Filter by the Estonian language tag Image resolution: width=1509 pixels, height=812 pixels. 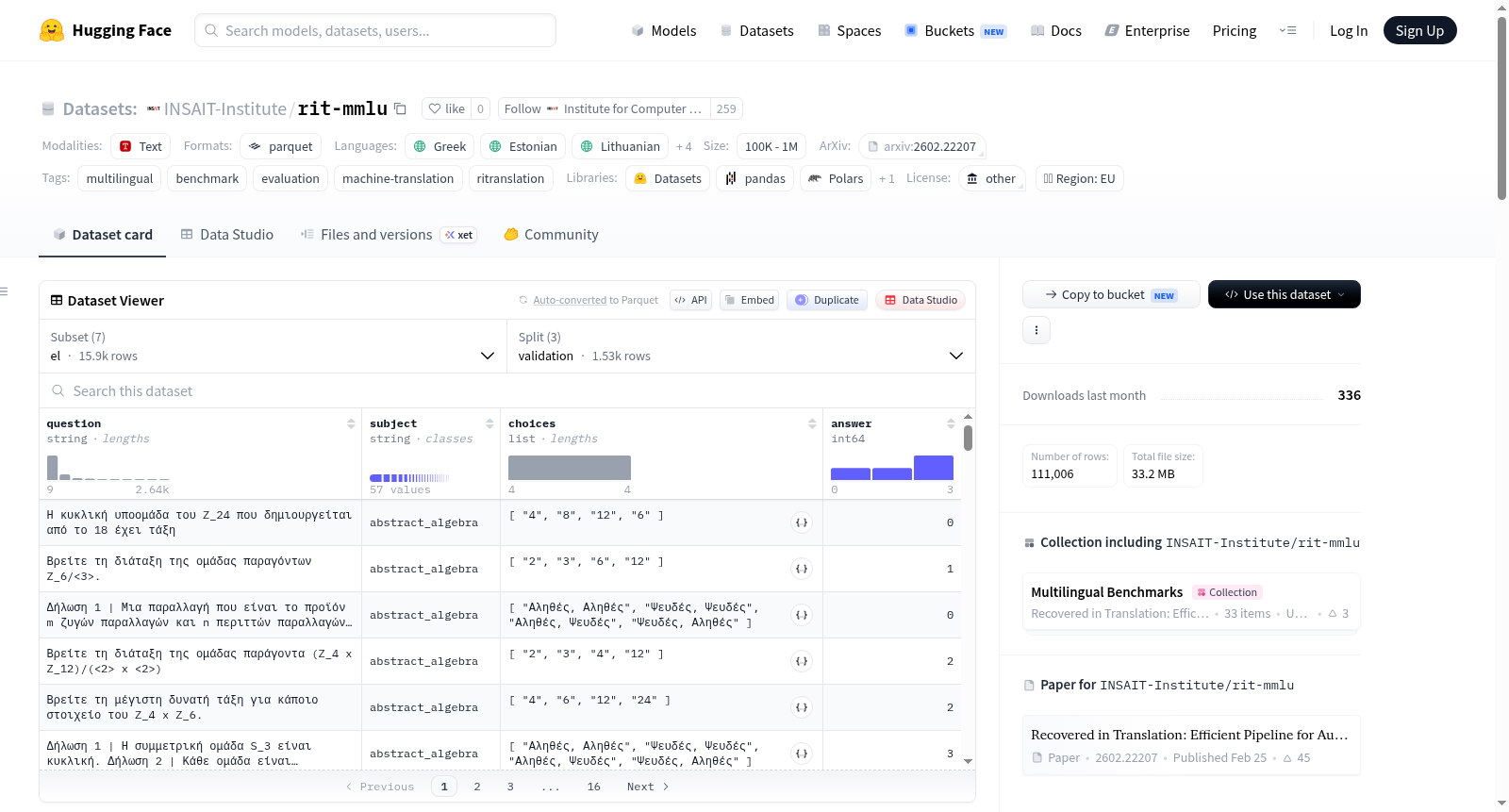coord(523,146)
